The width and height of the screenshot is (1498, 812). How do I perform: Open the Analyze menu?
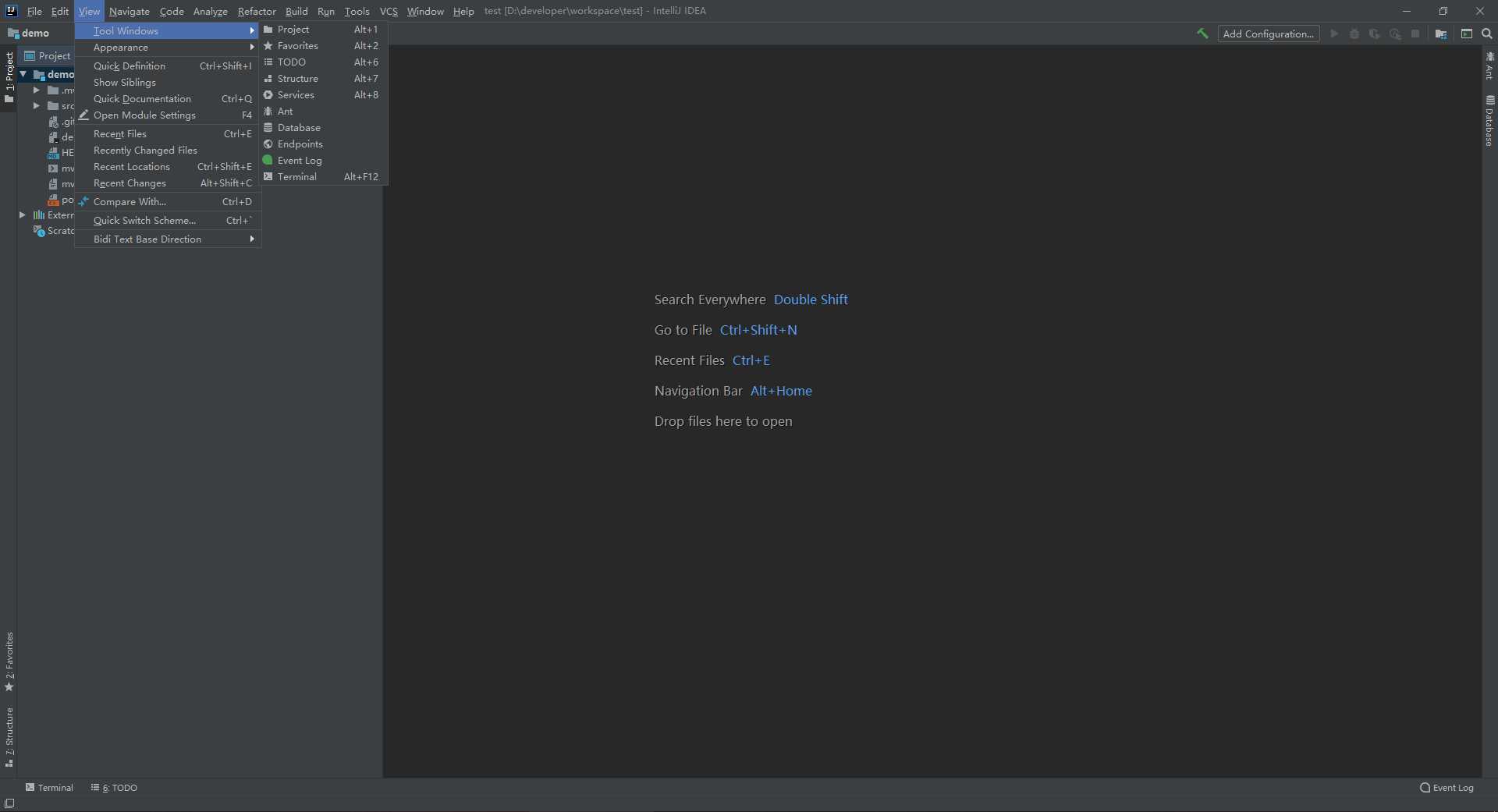tap(211, 11)
